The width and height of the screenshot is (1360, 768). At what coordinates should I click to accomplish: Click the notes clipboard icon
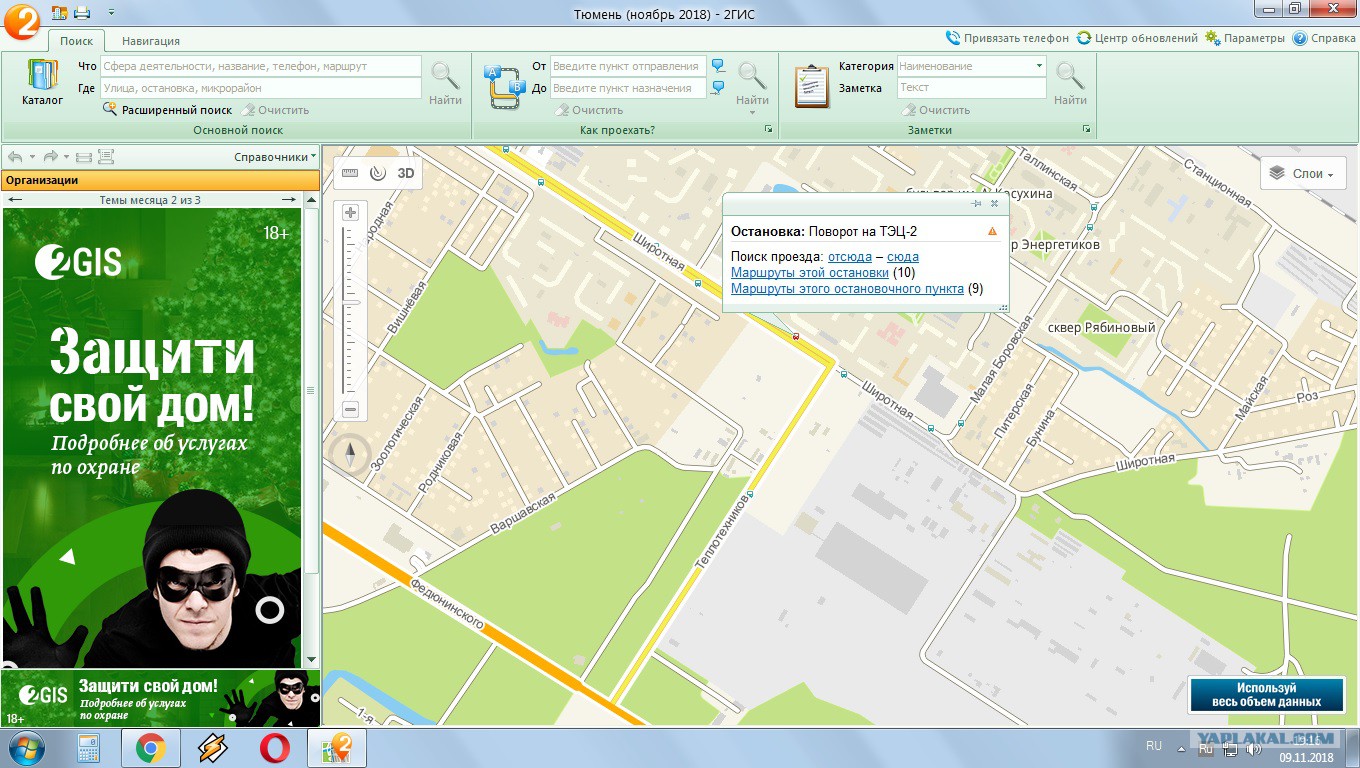tap(811, 86)
